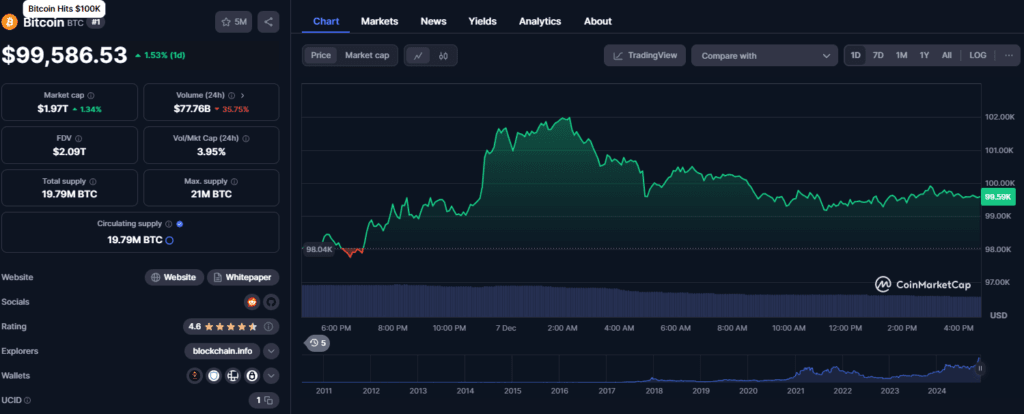
Task: Add Bitcoin to watchlist via star button
Action: coord(233,22)
